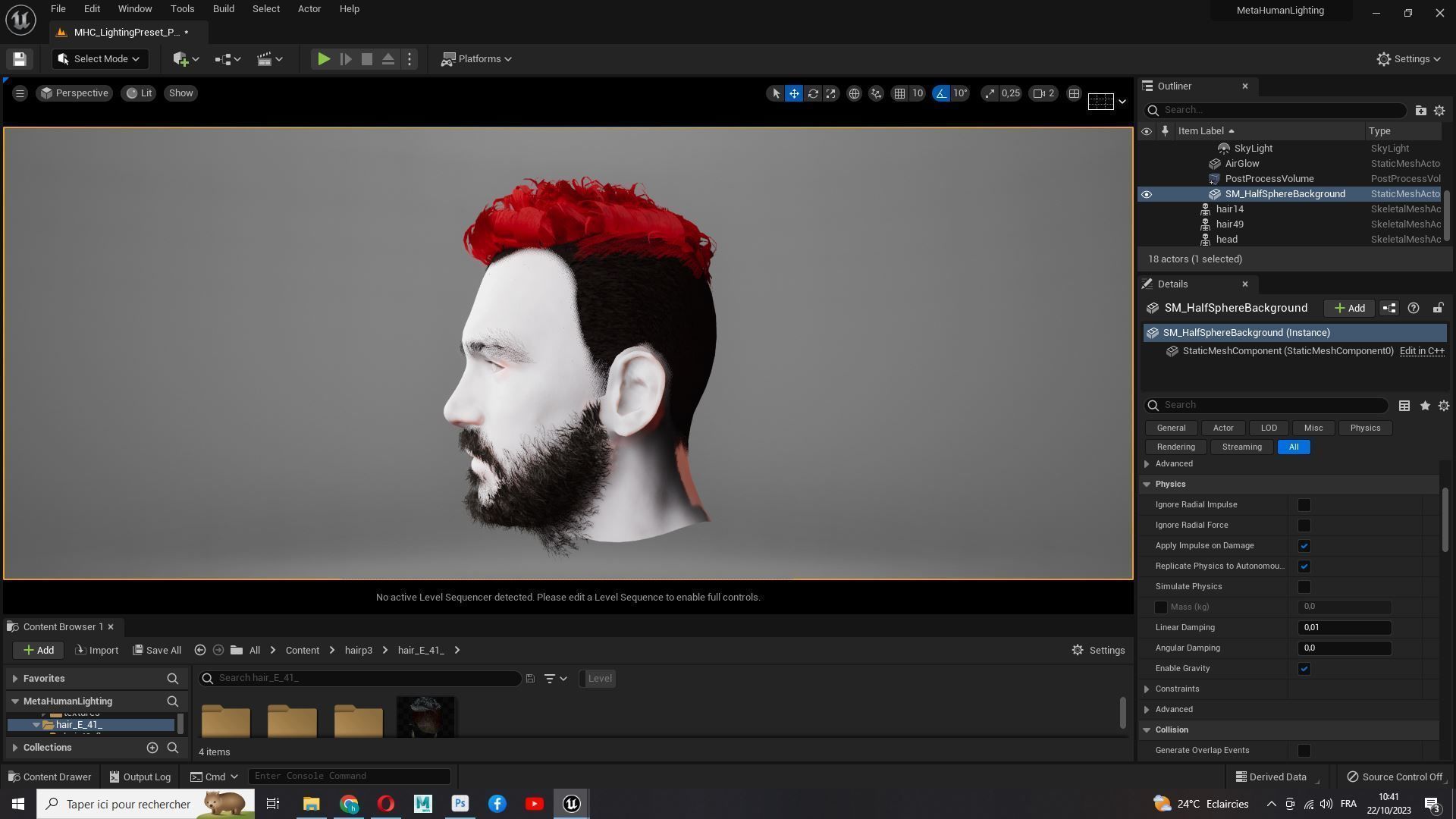Show only favorite properties star

click(x=1425, y=406)
